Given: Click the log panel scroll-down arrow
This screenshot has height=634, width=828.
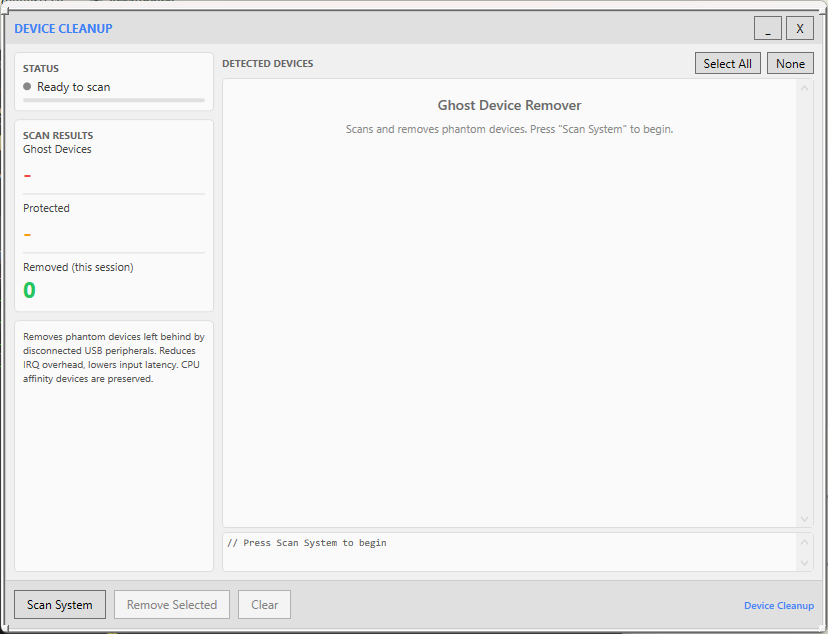Looking at the screenshot, I should click(x=805, y=563).
